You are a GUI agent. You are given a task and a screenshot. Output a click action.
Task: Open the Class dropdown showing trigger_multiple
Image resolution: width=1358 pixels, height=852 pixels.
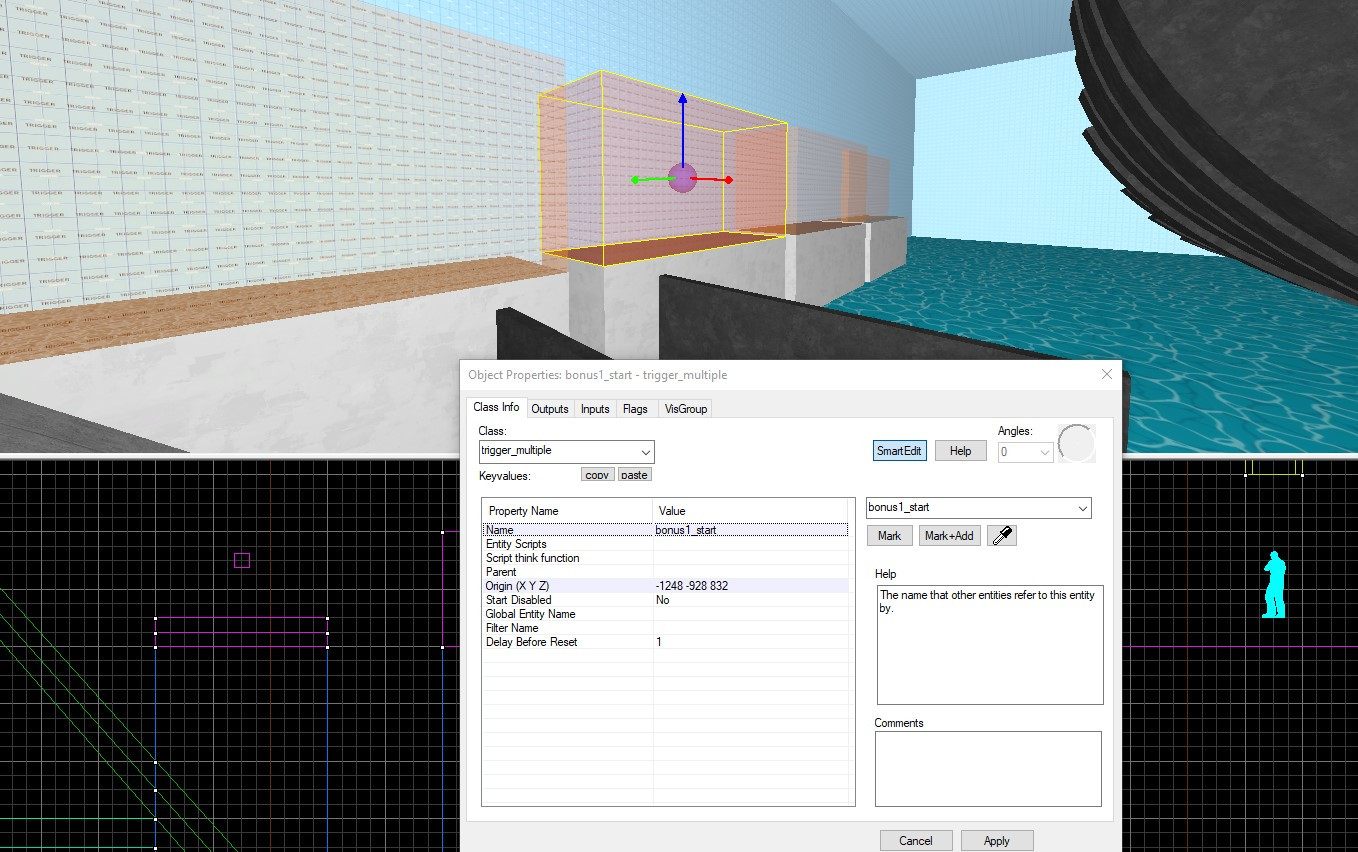(x=645, y=452)
